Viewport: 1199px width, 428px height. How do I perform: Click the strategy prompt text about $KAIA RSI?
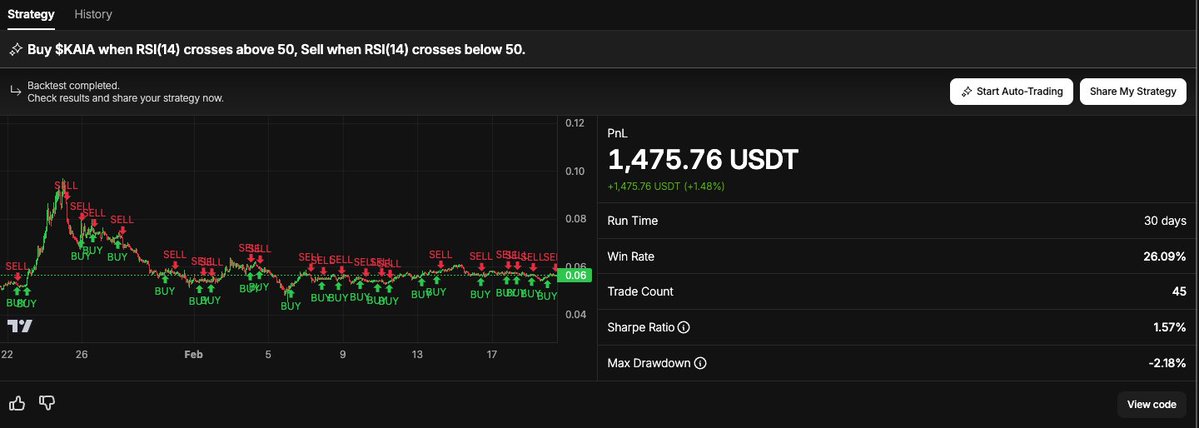coord(276,50)
